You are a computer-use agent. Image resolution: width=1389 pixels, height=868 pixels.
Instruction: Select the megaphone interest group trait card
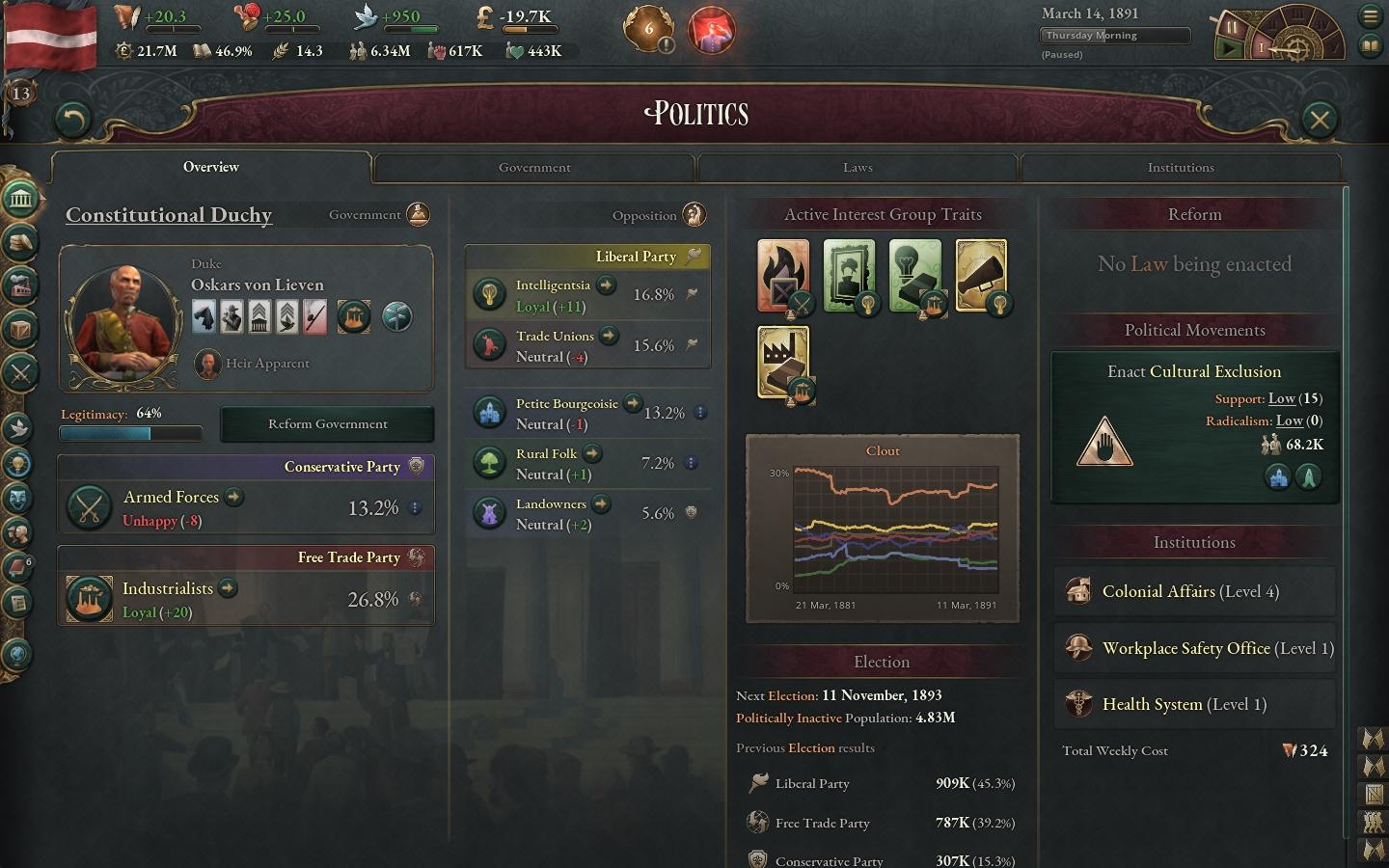point(981,276)
